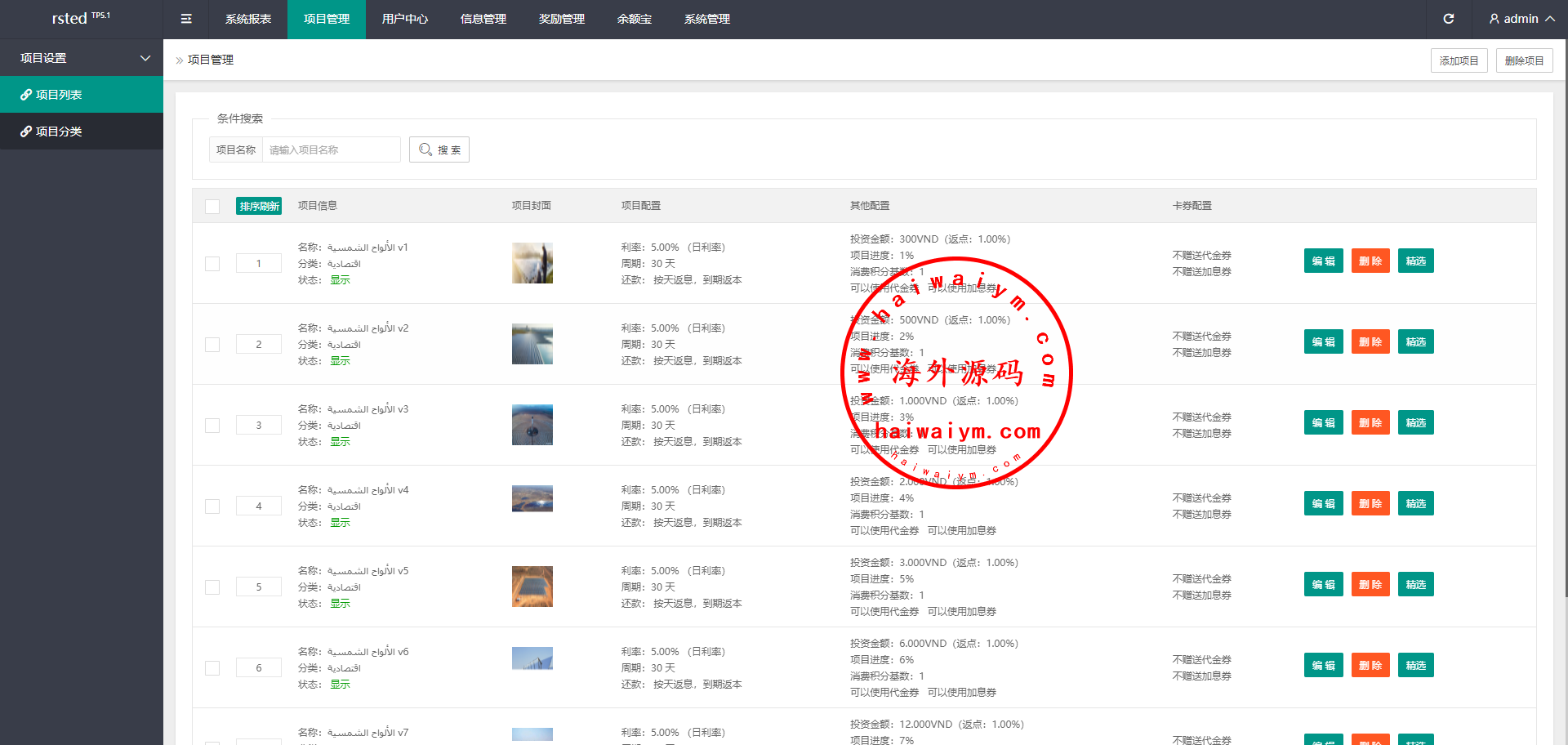Click the cover thumbnail of project v5
Screen dimensions: 1568x745
(532, 587)
